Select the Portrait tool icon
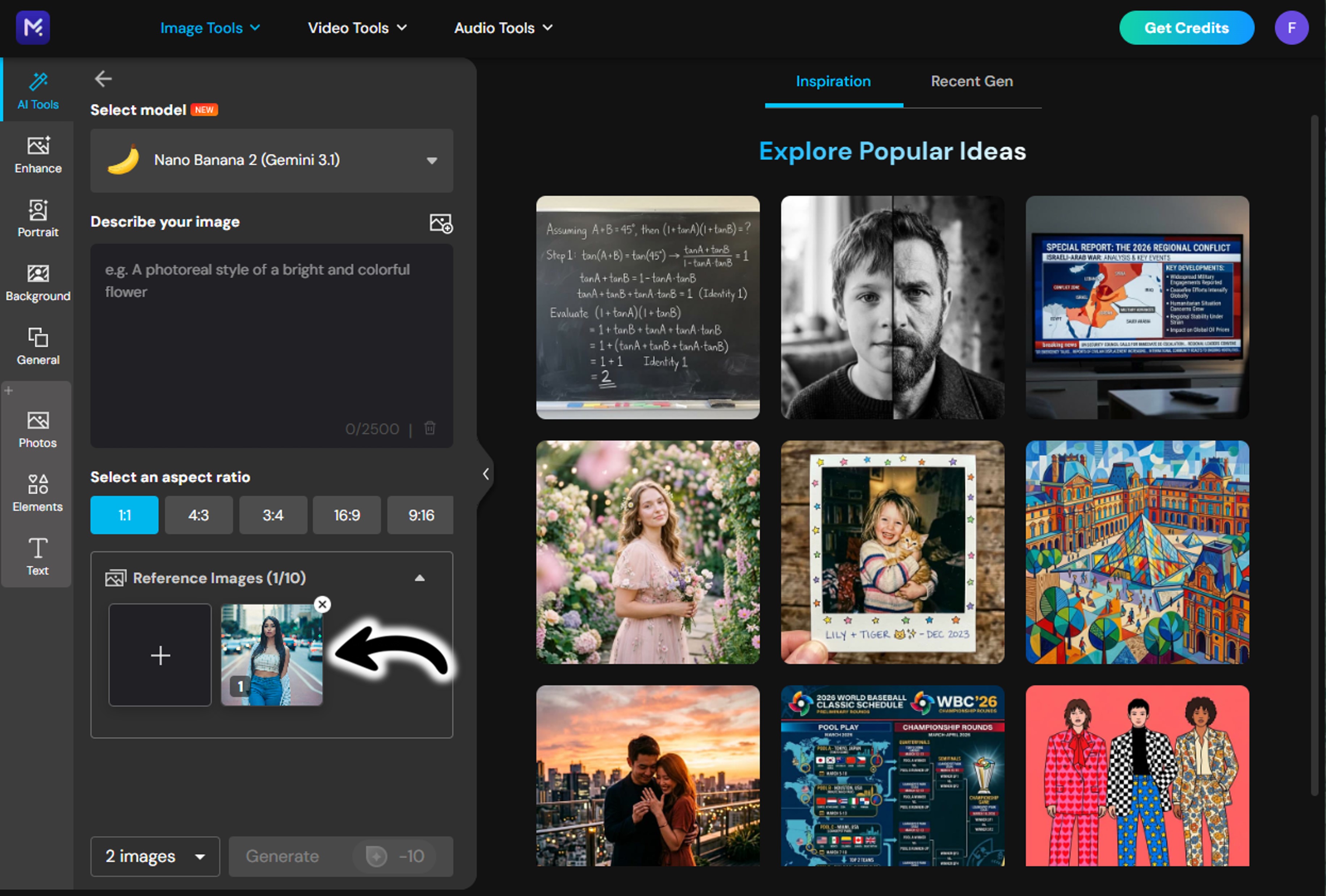The image size is (1326, 896). pyautogui.click(x=38, y=218)
